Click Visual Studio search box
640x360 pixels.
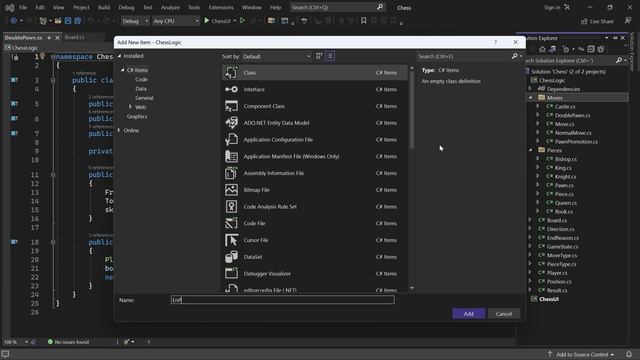337,7
